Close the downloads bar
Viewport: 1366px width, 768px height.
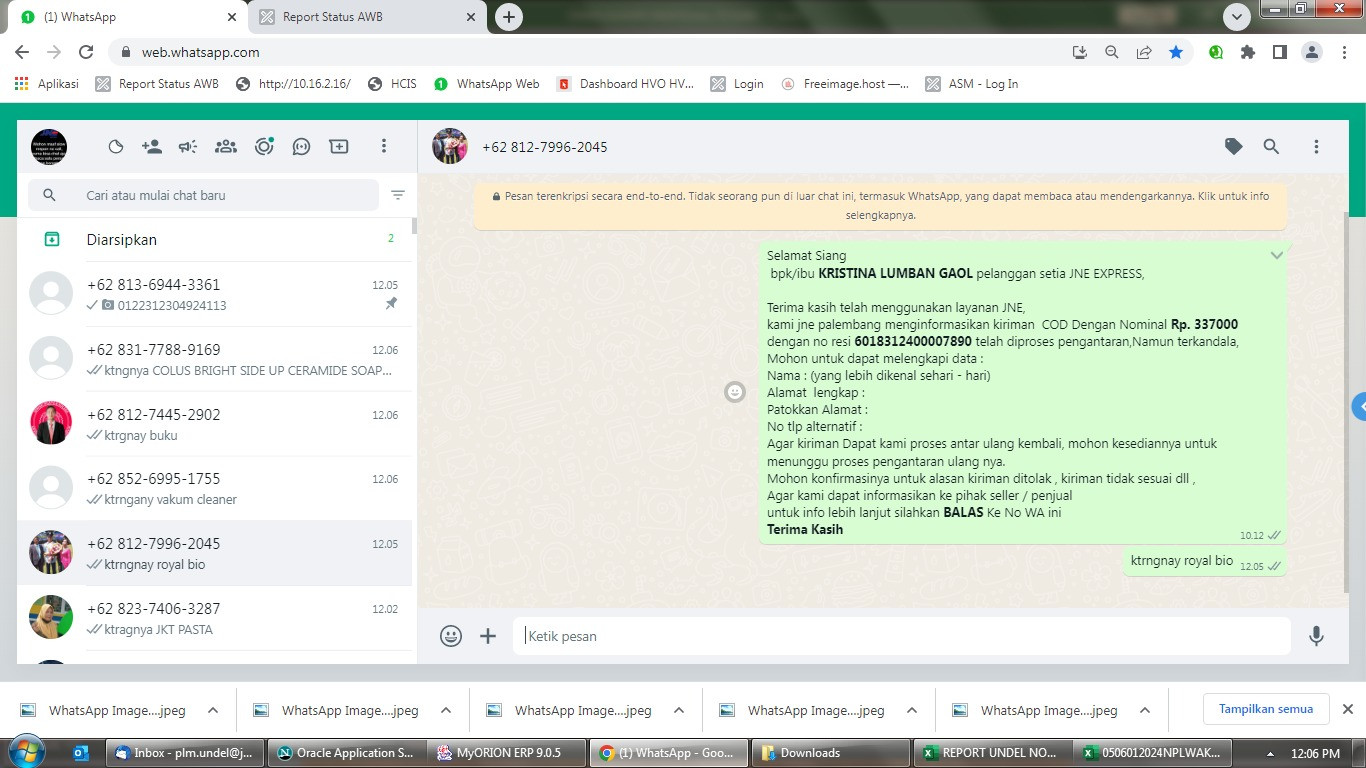coord(1347,709)
